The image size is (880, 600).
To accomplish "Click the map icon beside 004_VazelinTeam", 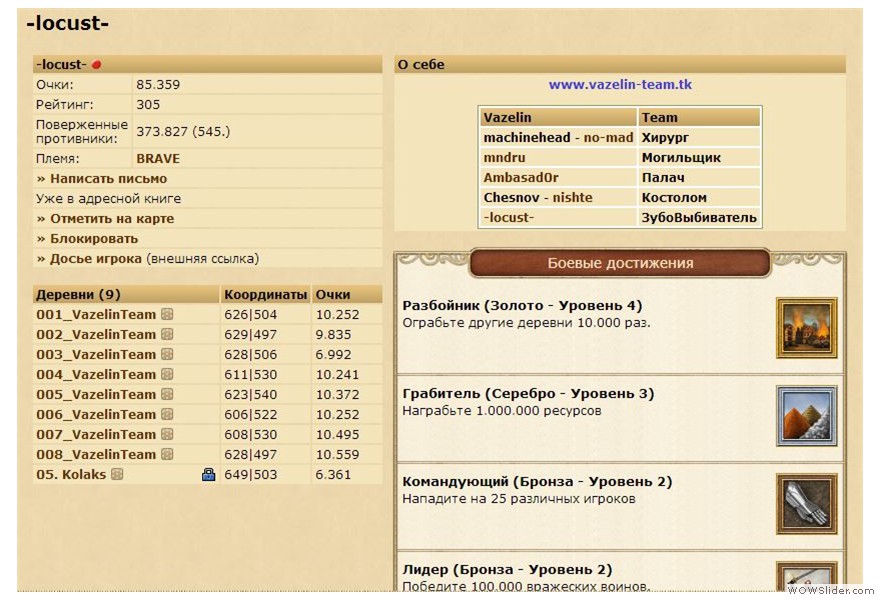I will pyautogui.click(x=168, y=375).
